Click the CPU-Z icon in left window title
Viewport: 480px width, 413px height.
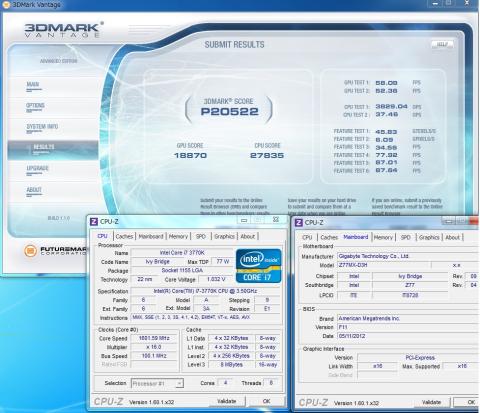click(x=94, y=222)
